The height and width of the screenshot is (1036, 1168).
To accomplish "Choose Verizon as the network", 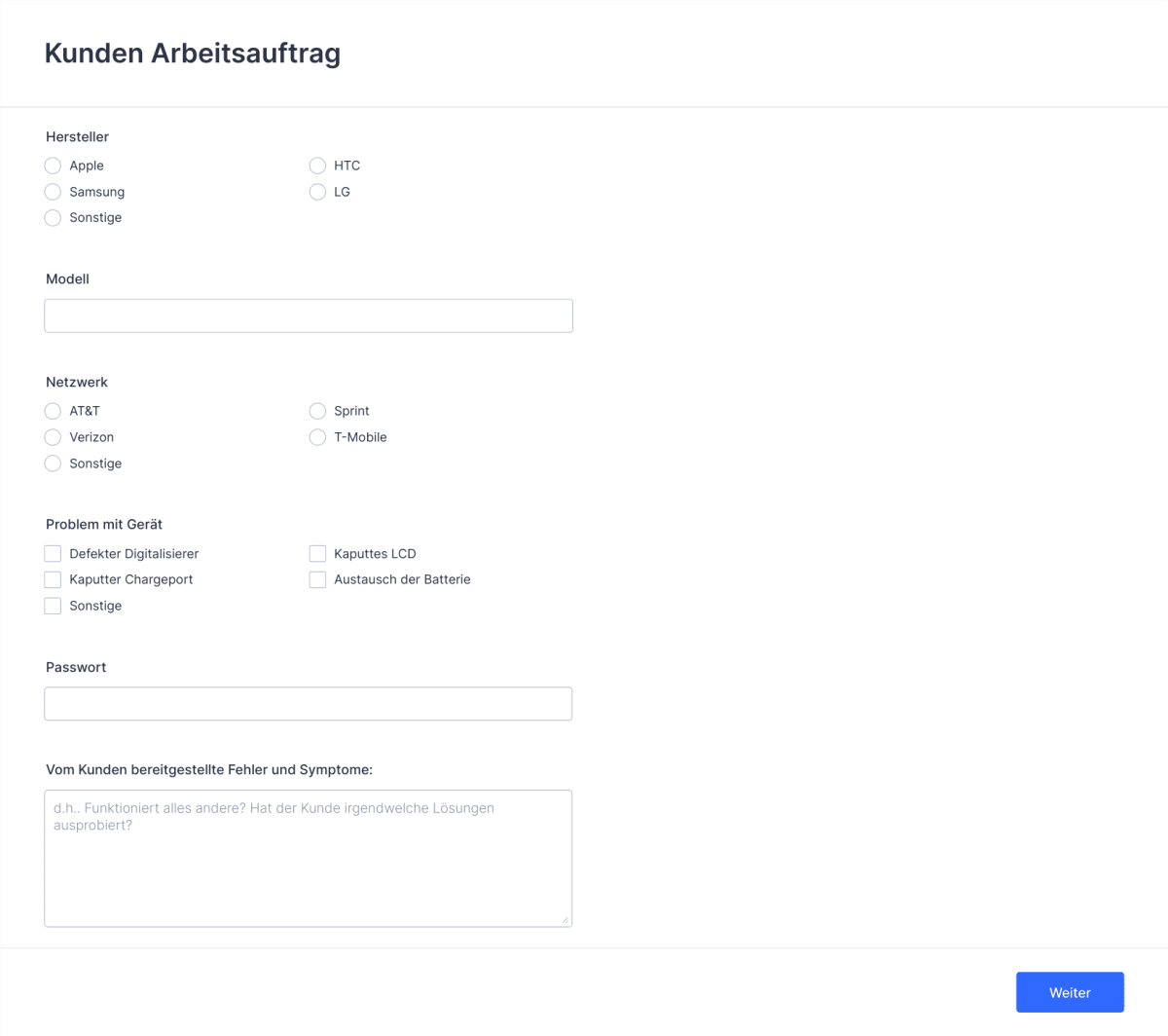I will click(53, 437).
